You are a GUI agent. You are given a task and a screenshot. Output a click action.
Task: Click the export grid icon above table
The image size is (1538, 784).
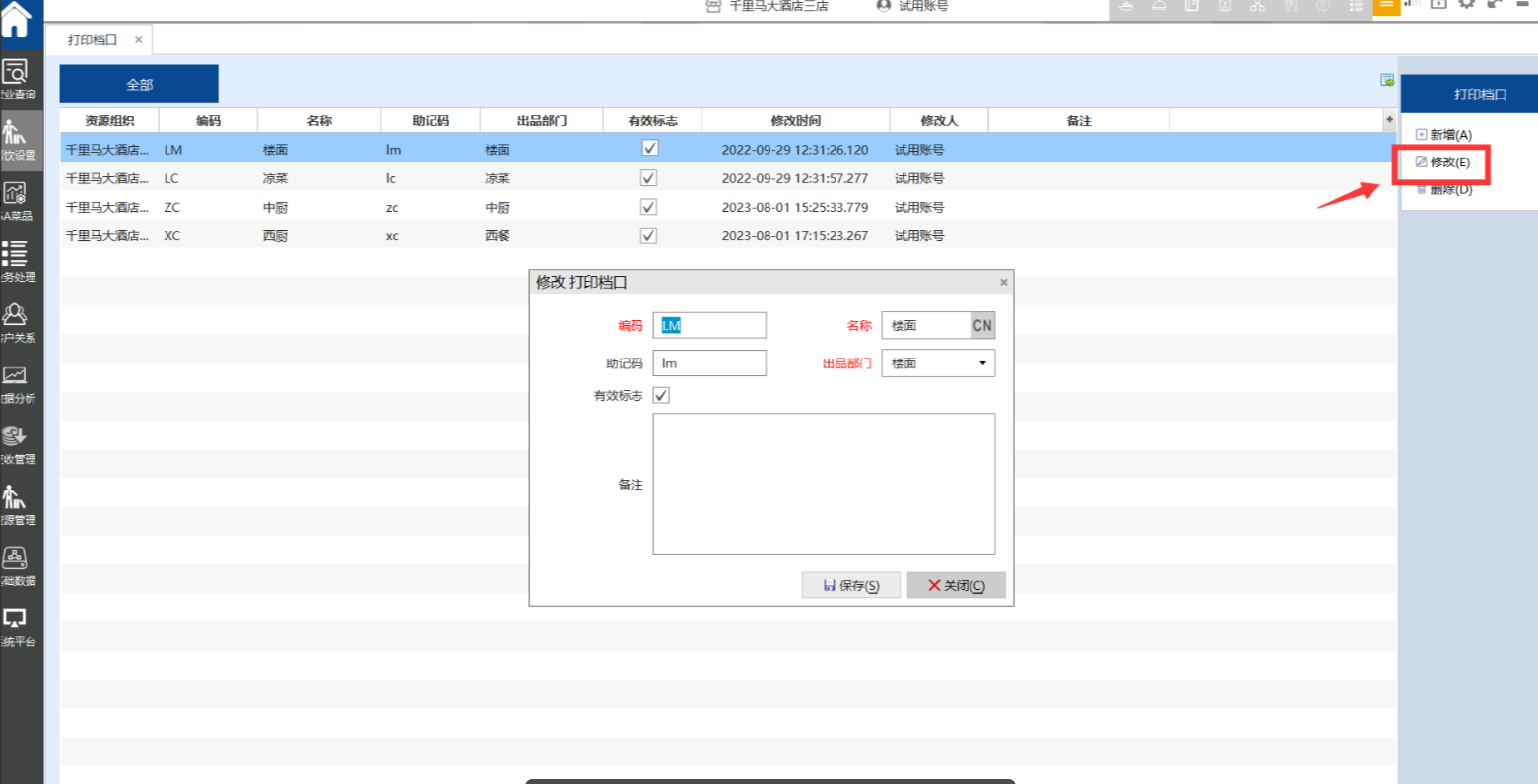[1387, 80]
